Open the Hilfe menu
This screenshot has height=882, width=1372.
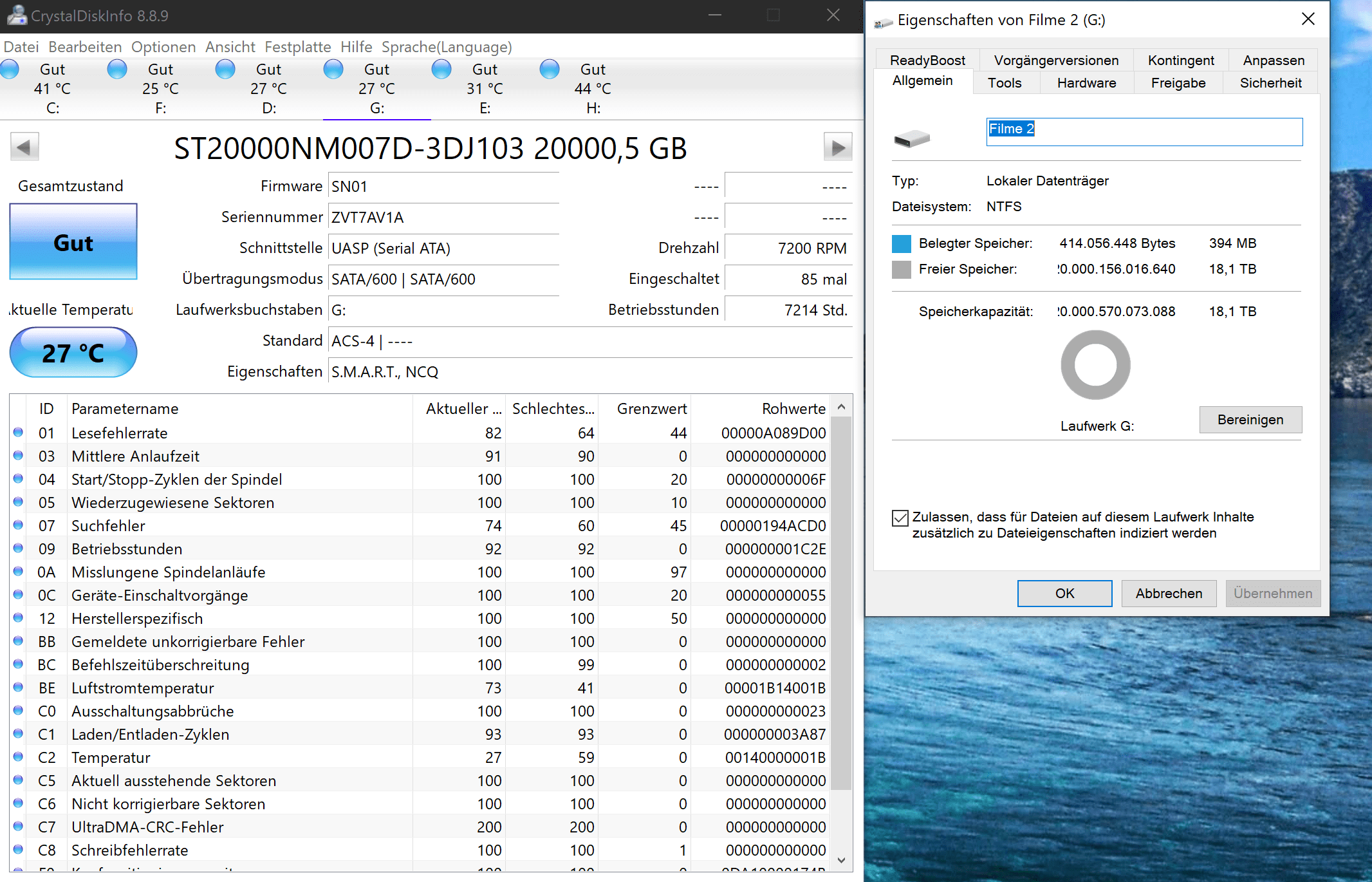click(x=357, y=47)
